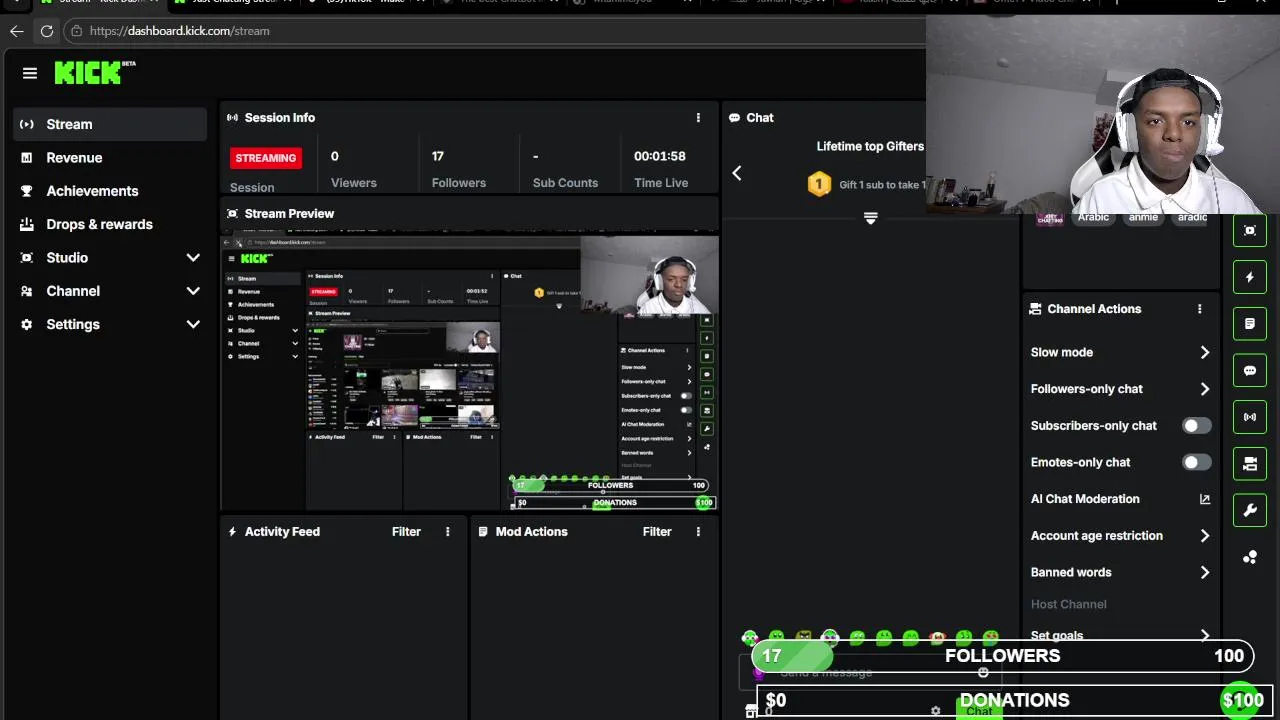
Task: Go back with the browser back arrow
Action: pyautogui.click(x=17, y=31)
